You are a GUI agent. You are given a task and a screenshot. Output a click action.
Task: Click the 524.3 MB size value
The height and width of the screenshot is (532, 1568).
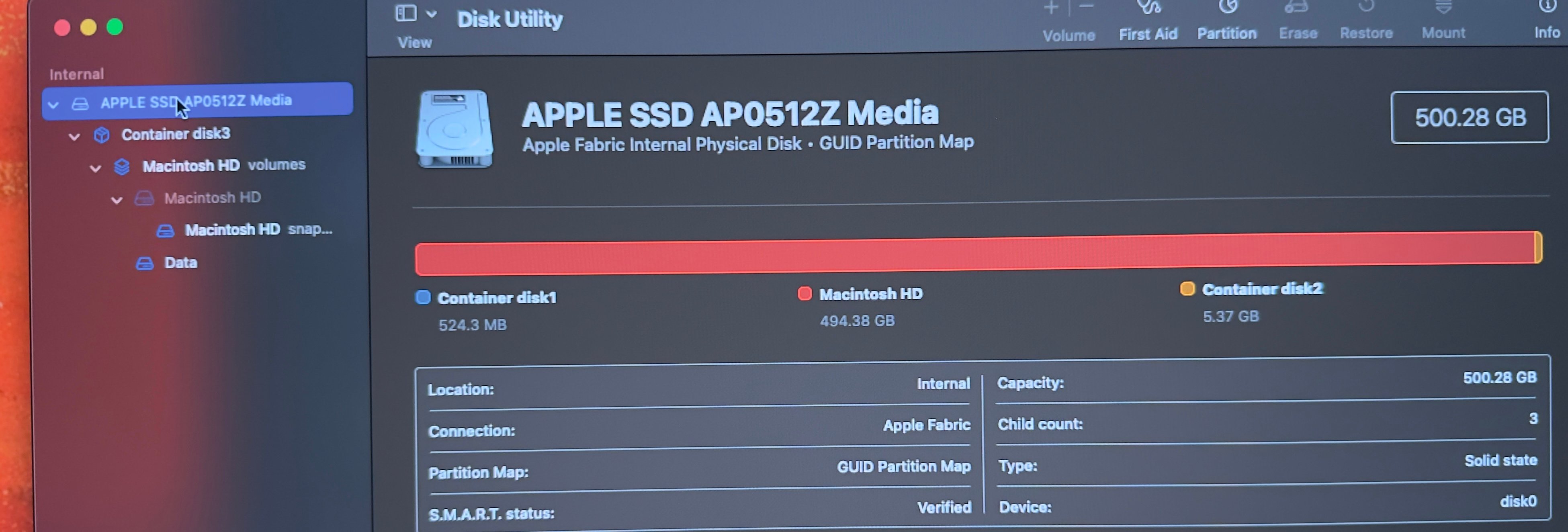coord(472,325)
